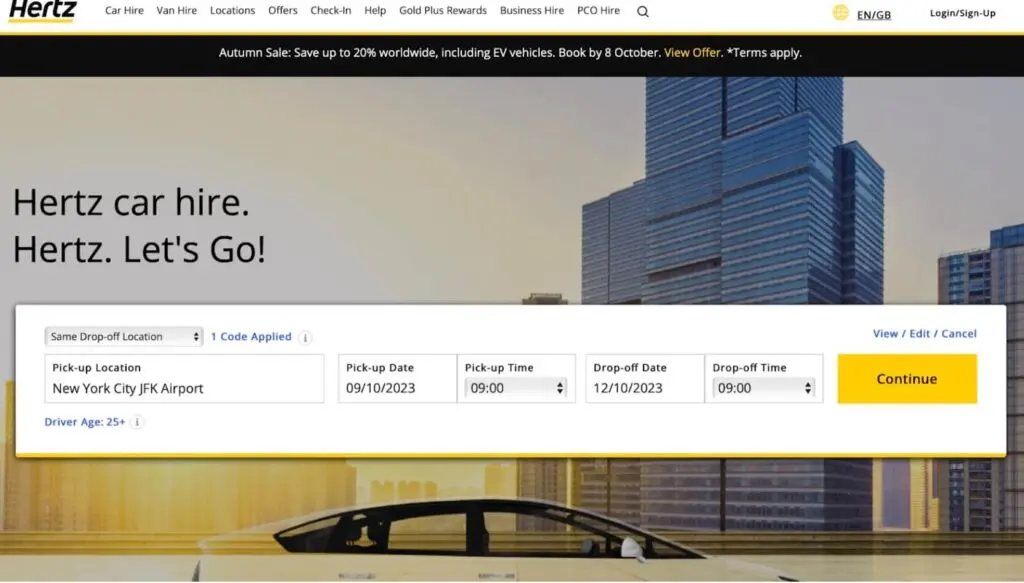
Task: Click the yellow globe language icon
Action: tap(840, 12)
